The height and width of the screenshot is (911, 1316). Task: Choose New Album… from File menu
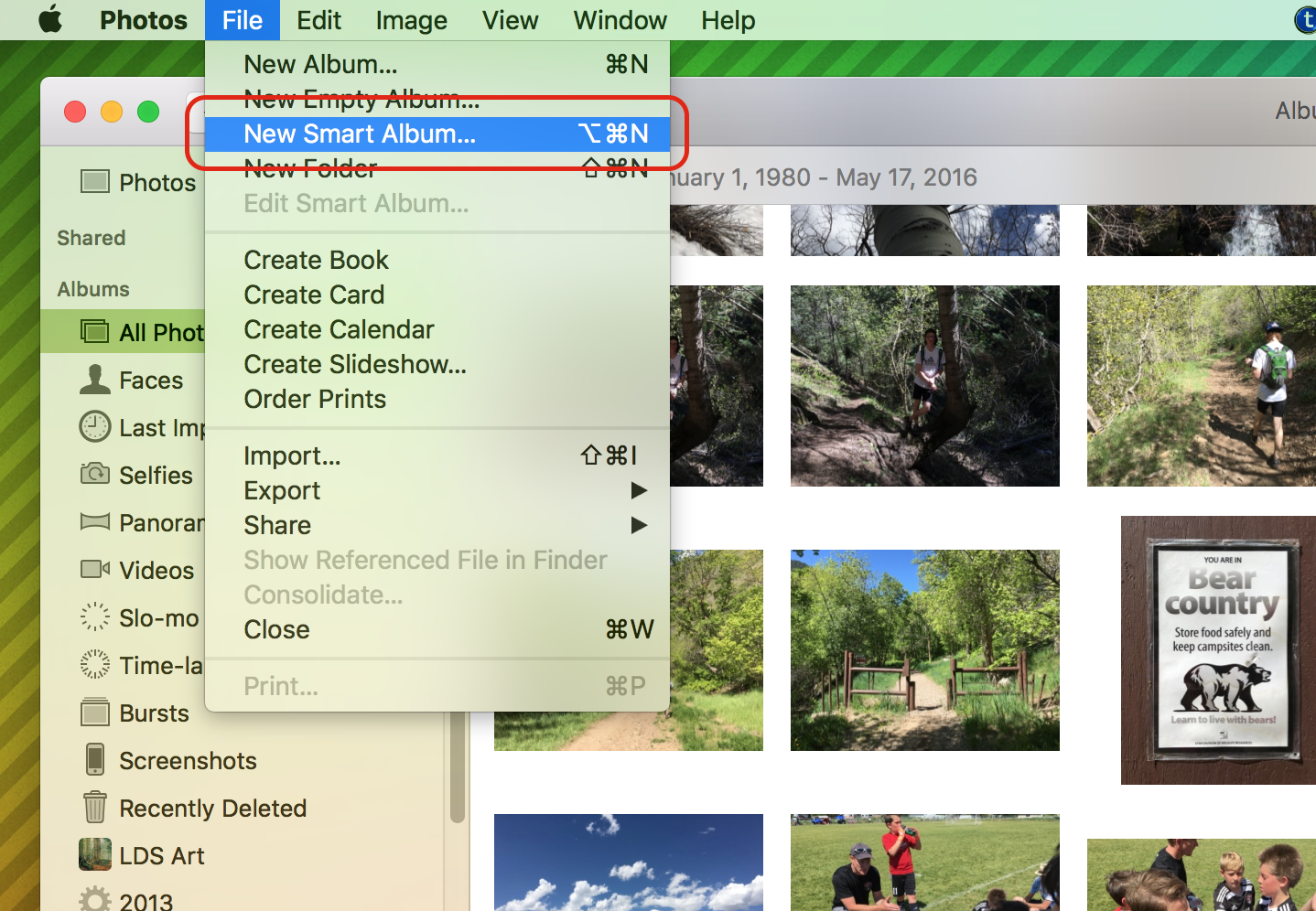pos(437,64)
